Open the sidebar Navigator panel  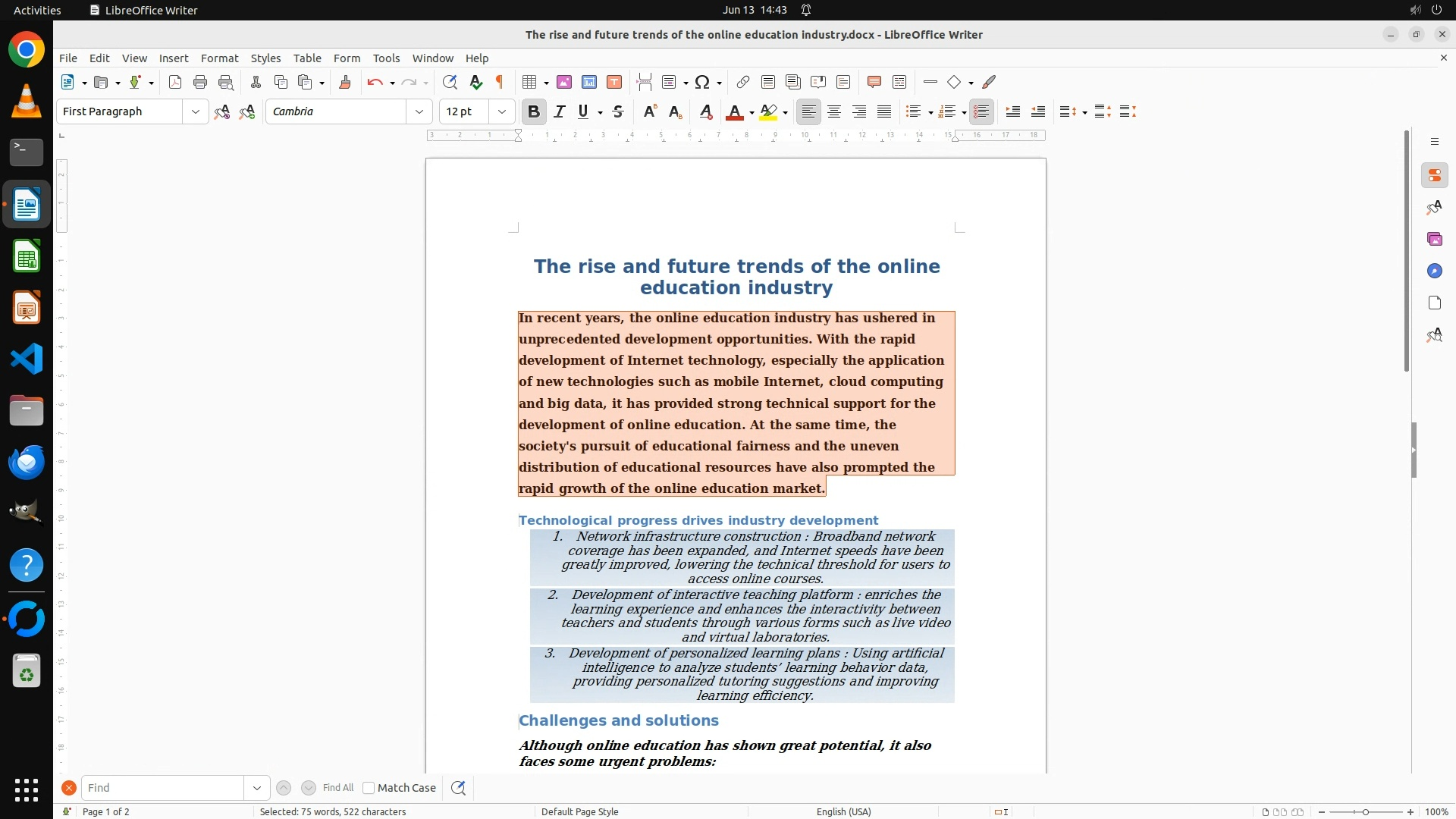pyautogui.click(x=1434, y=271)
